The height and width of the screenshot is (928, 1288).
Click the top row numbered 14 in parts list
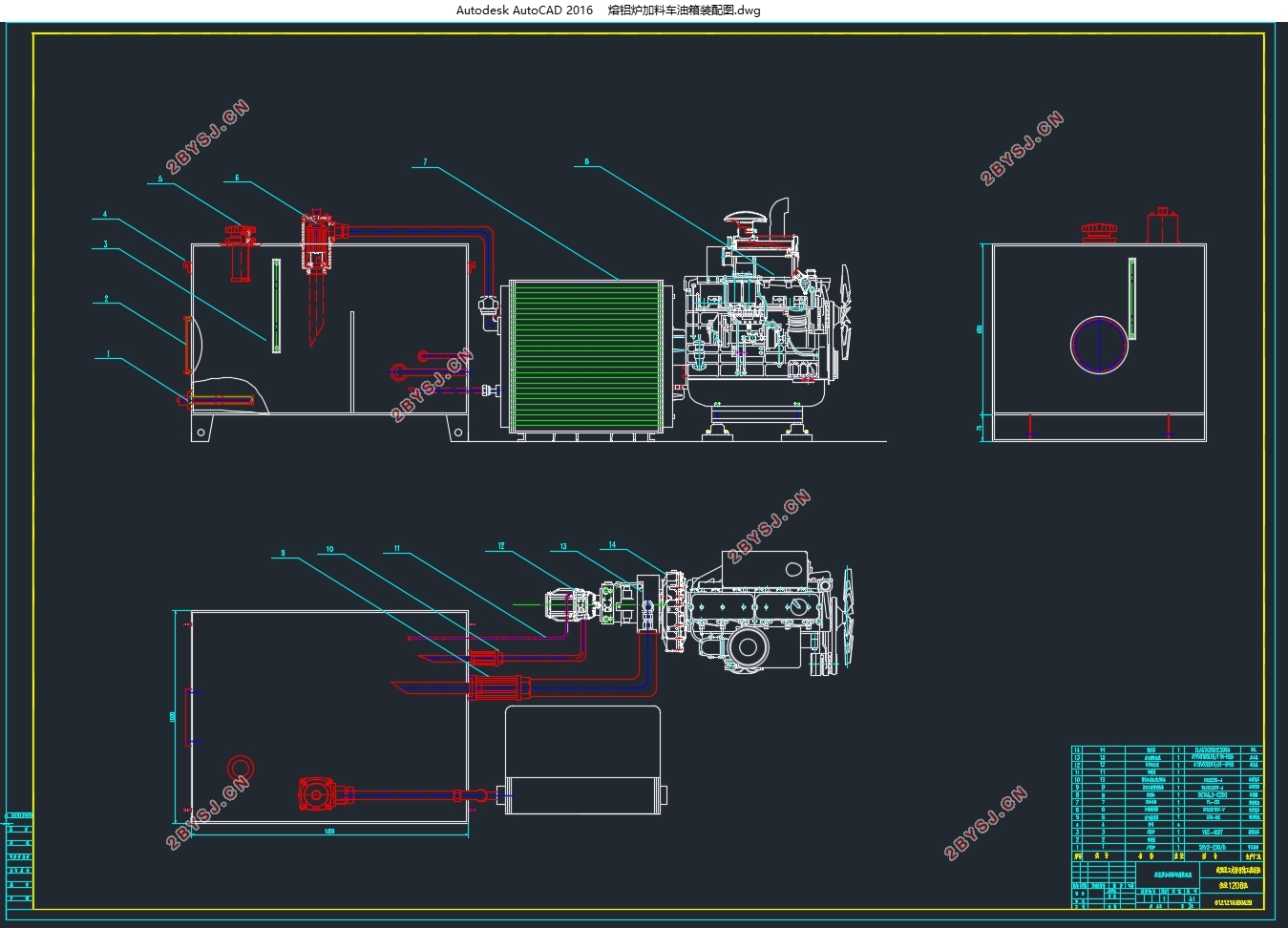1167,750
